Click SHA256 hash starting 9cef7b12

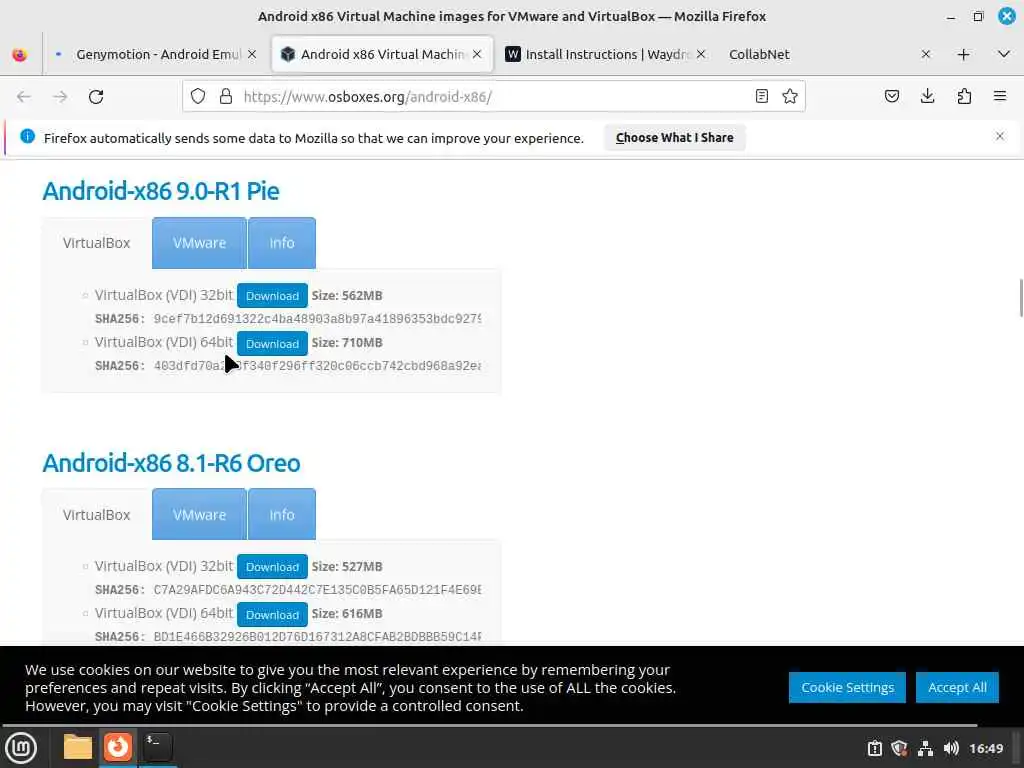317,319
